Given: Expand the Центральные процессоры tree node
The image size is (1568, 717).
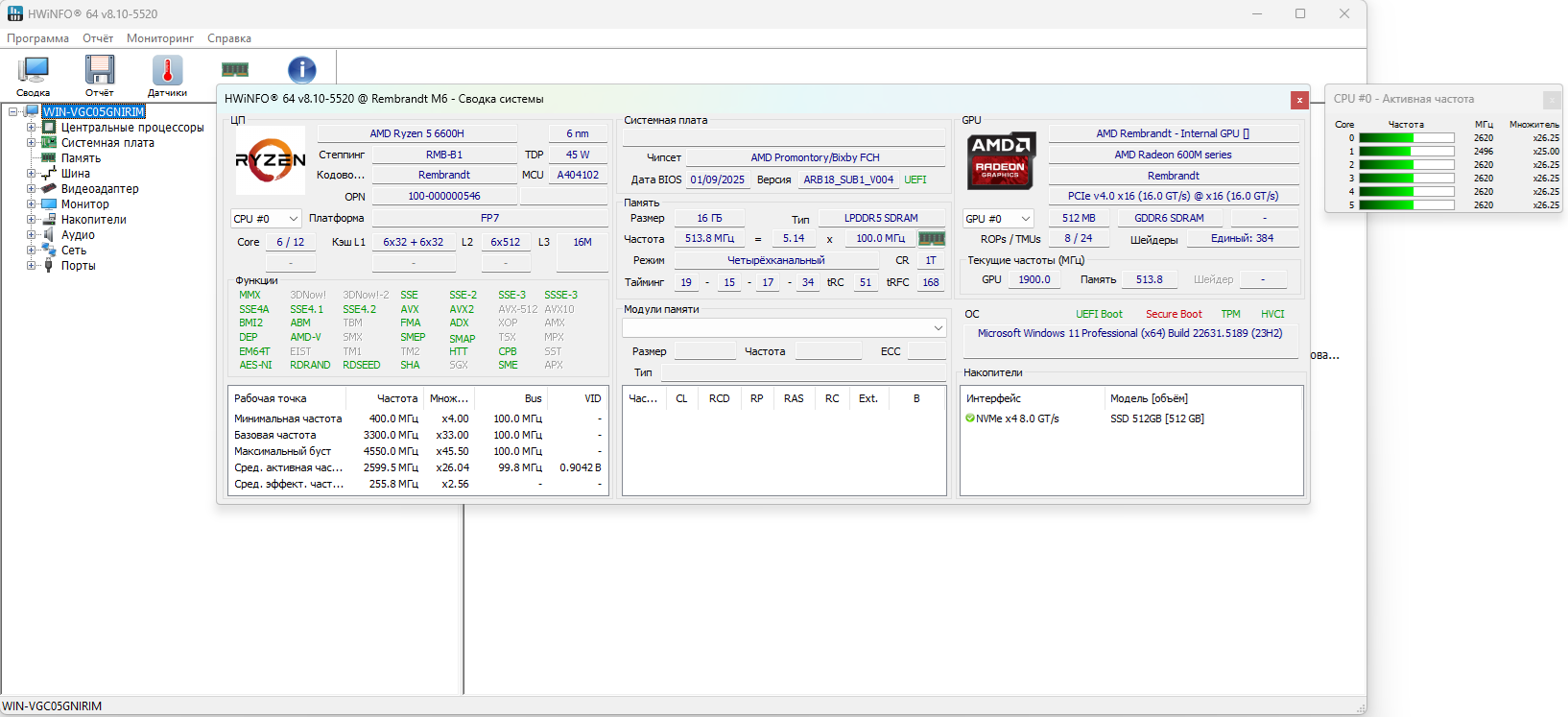Looking at the screenshot, I should [31, 128].
